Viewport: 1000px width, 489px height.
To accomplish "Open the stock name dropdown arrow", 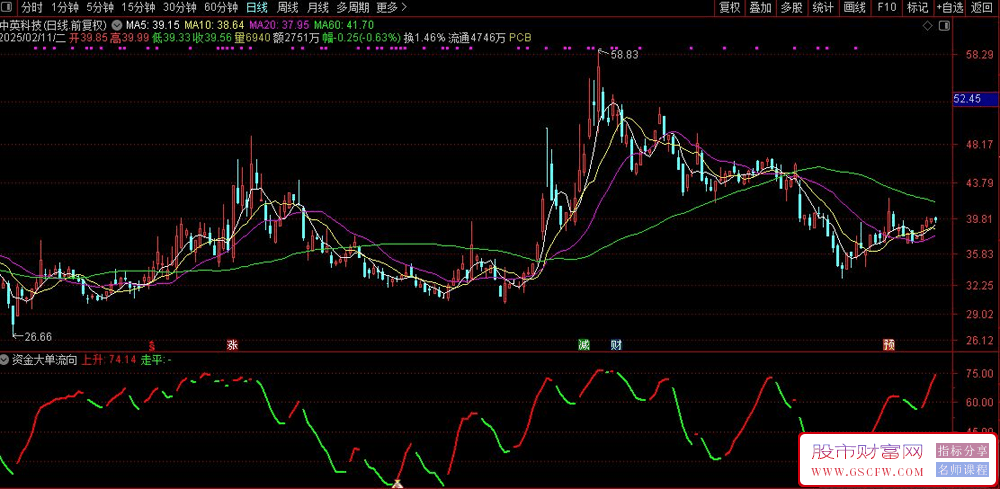I will pyautogui.click(x=118, y=23).
